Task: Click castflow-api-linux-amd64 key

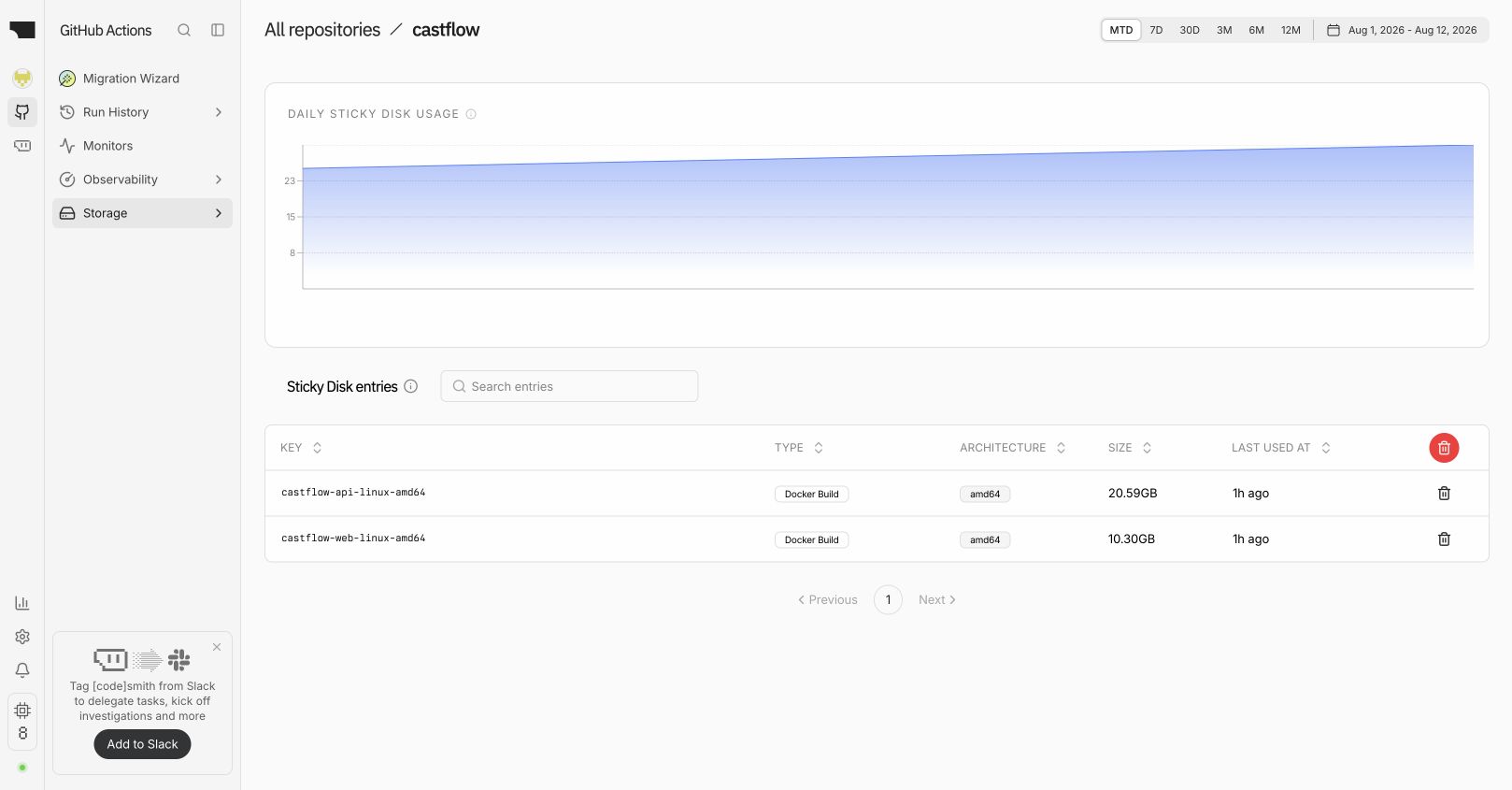Action: (353, 493)
